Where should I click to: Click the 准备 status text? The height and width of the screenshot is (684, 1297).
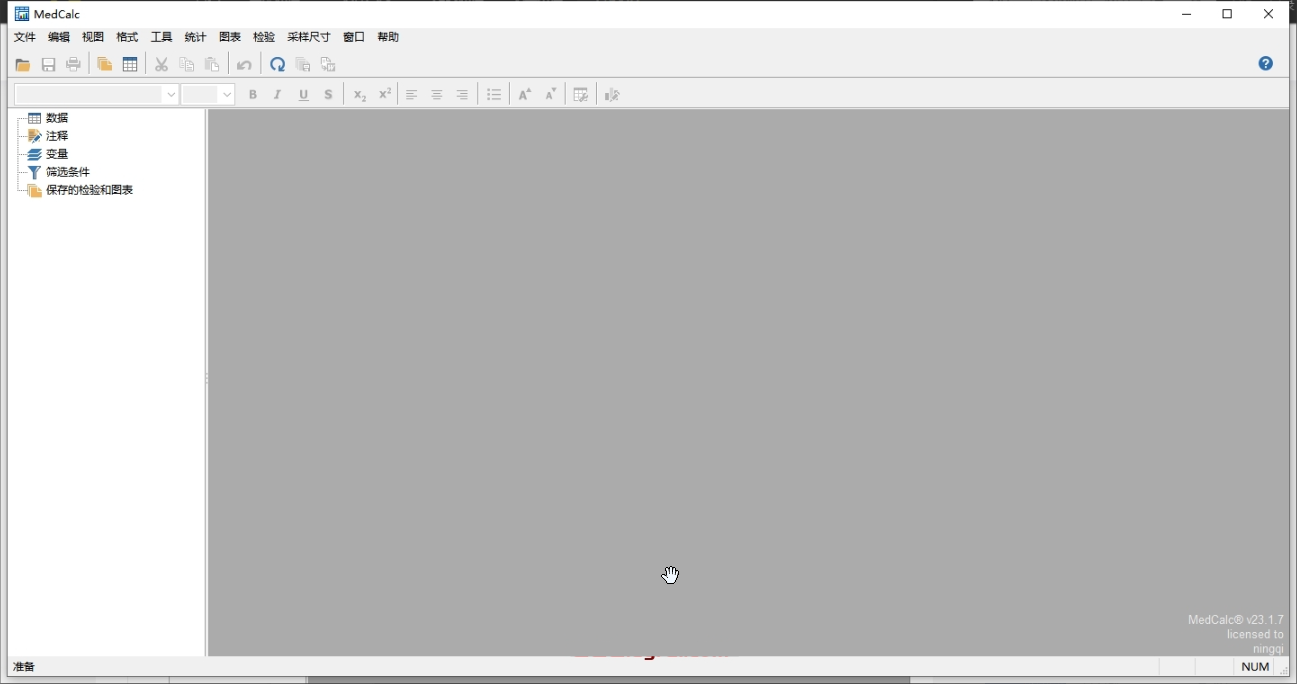(x=24, y=667)
